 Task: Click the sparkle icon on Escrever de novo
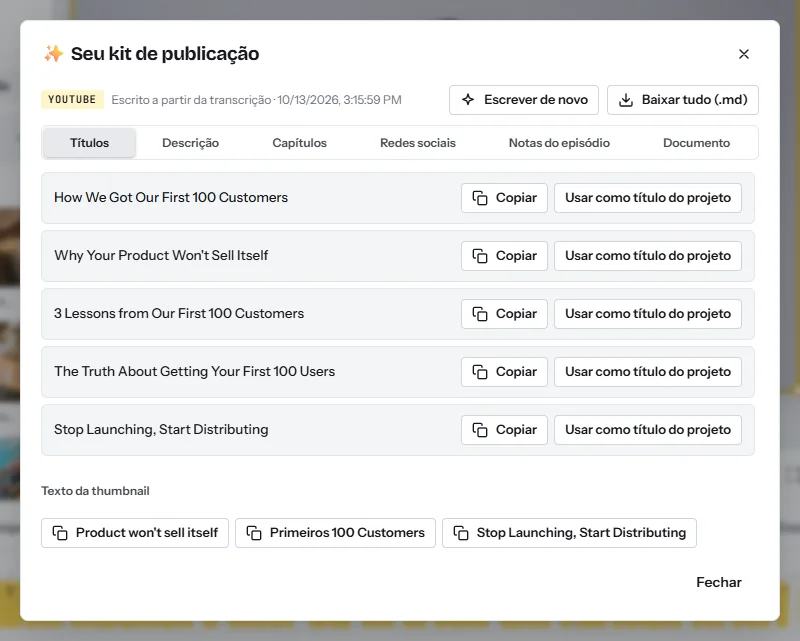click(468, 100)
